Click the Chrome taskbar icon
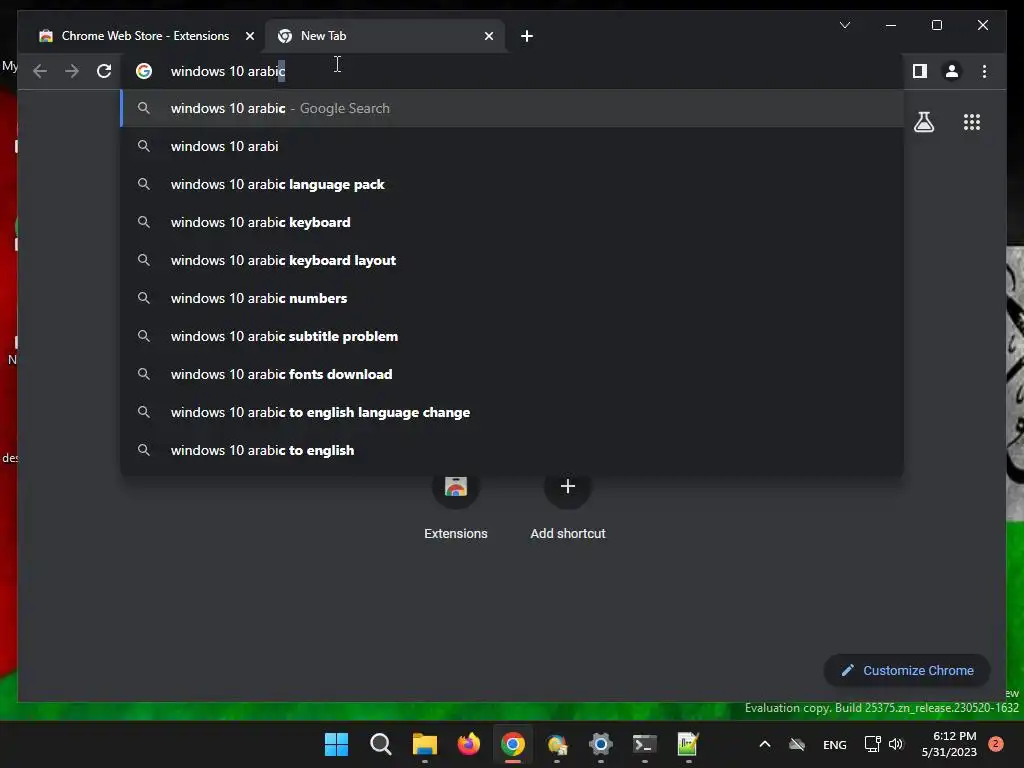1024x768 pixels. pyautogui.click(x=513, y=744)
